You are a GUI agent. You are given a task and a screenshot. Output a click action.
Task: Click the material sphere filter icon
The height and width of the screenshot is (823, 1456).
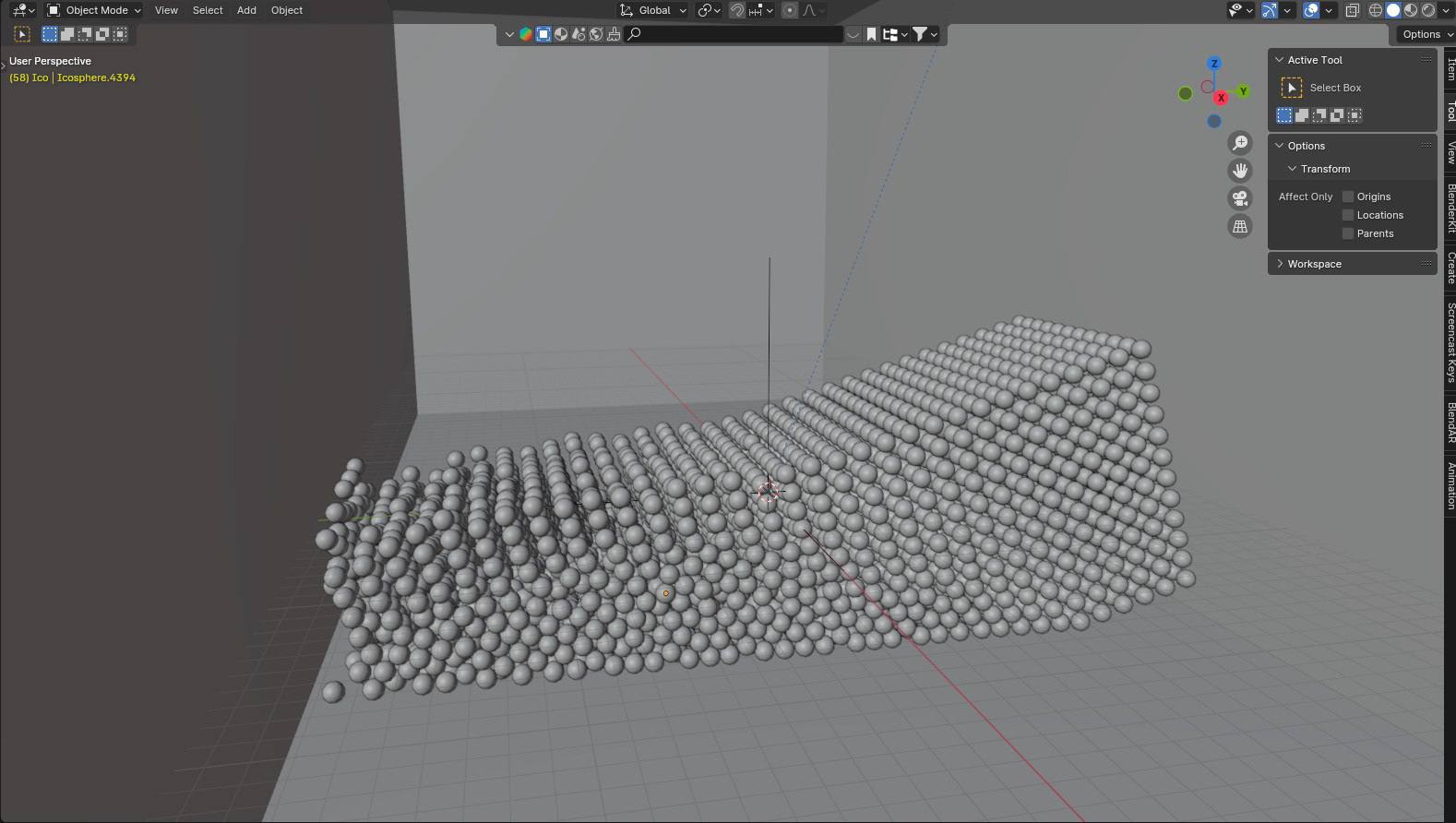561,34
